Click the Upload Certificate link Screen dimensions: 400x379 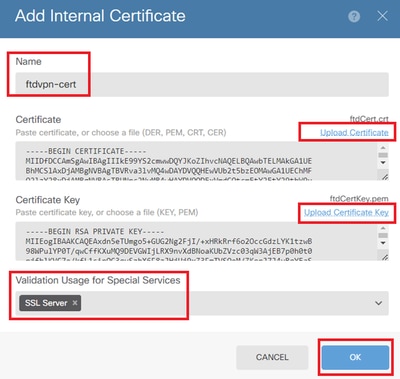click(x=354, y=133)
